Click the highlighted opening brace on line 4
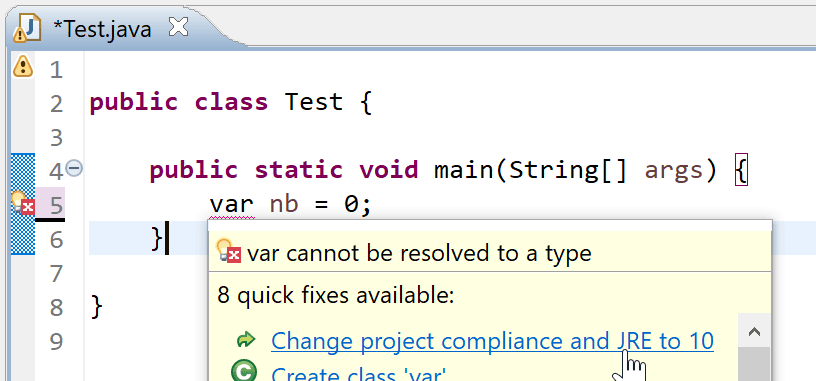 click(741, 170)
